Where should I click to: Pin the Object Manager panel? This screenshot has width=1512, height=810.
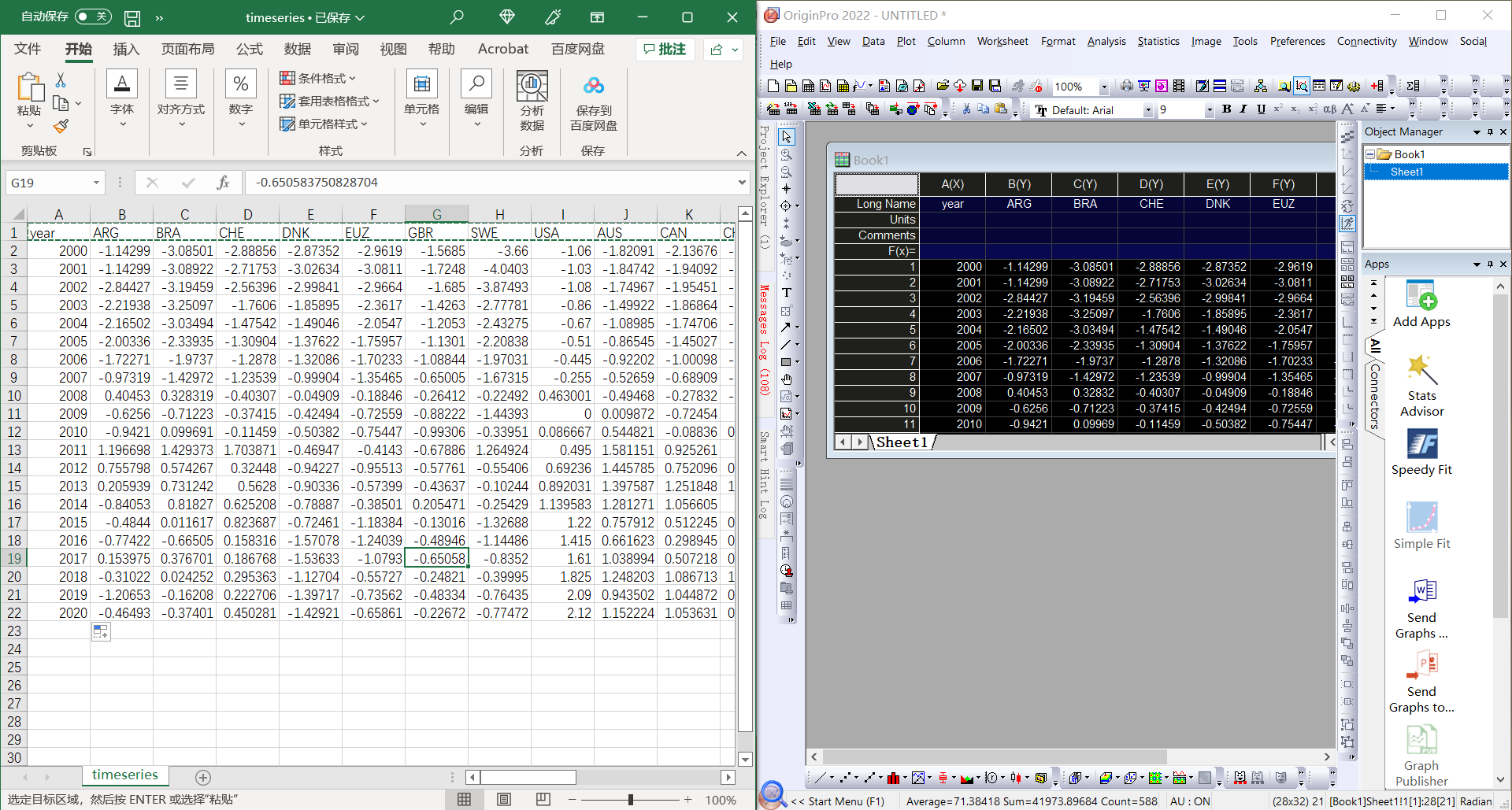(x=1490, y=132)
